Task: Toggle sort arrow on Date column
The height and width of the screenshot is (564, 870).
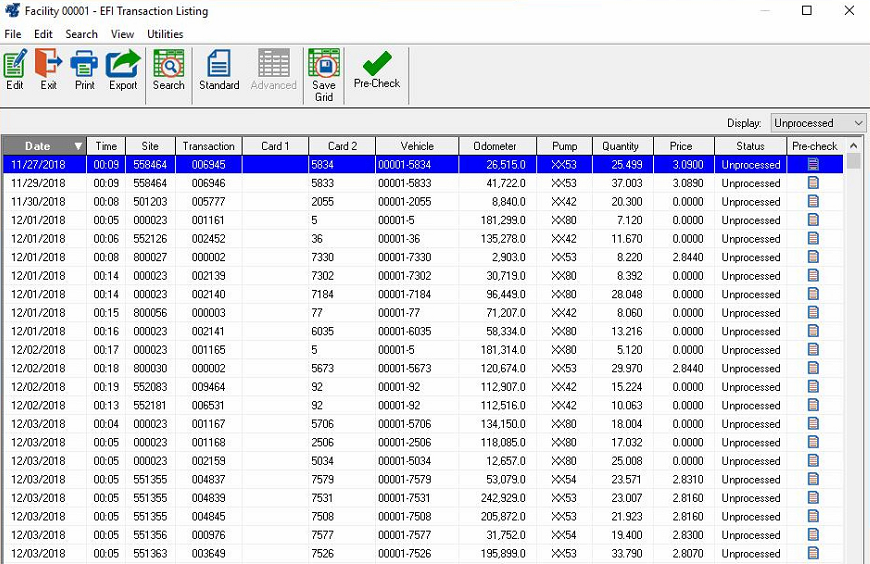Action: [x=78, y=146]
